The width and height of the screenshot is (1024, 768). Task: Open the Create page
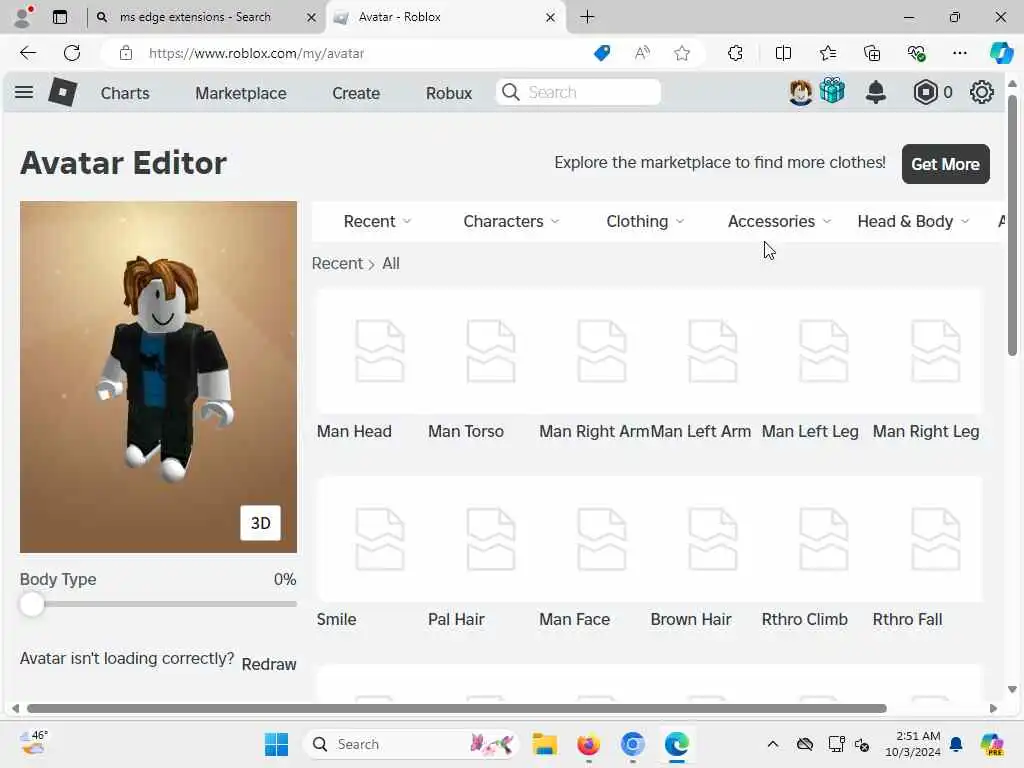click(x=356, y=93)
